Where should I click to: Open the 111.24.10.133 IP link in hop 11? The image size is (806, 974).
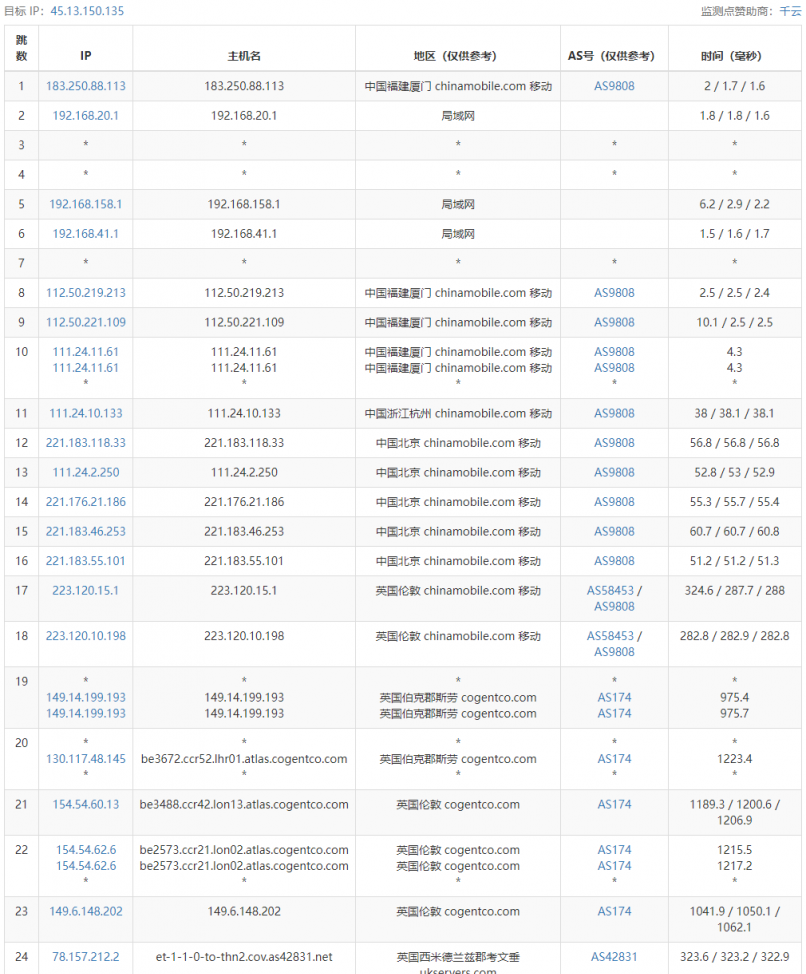(x=86, y=413)
